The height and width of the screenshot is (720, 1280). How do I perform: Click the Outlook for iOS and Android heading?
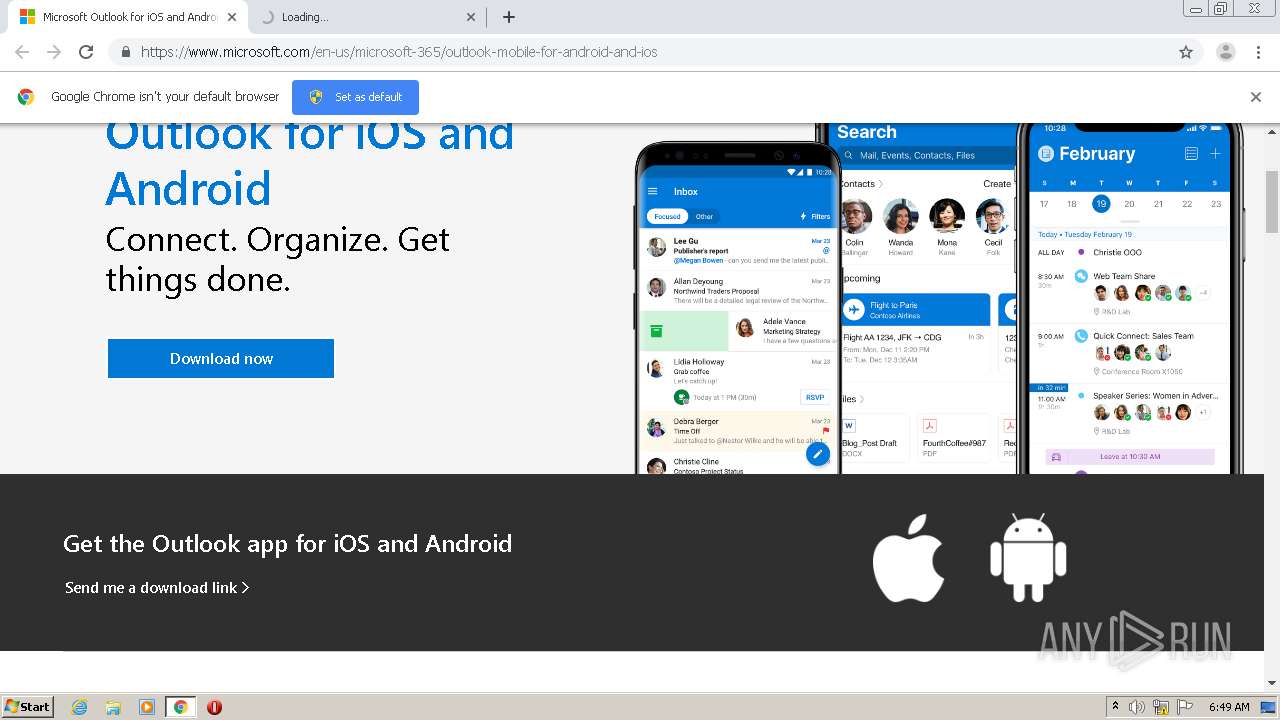tap(310, 160)
